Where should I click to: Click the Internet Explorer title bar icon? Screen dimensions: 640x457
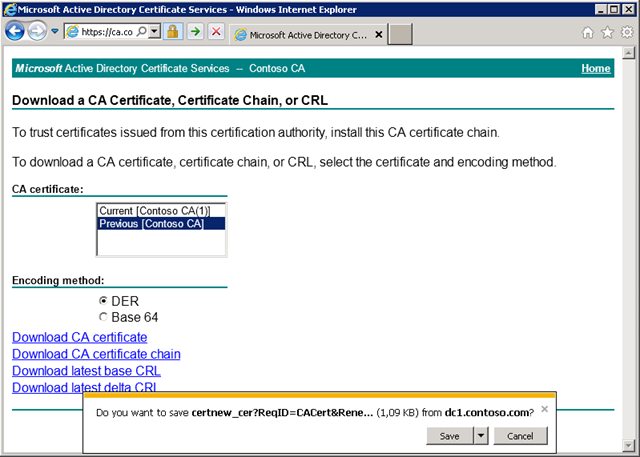[10, 9]
